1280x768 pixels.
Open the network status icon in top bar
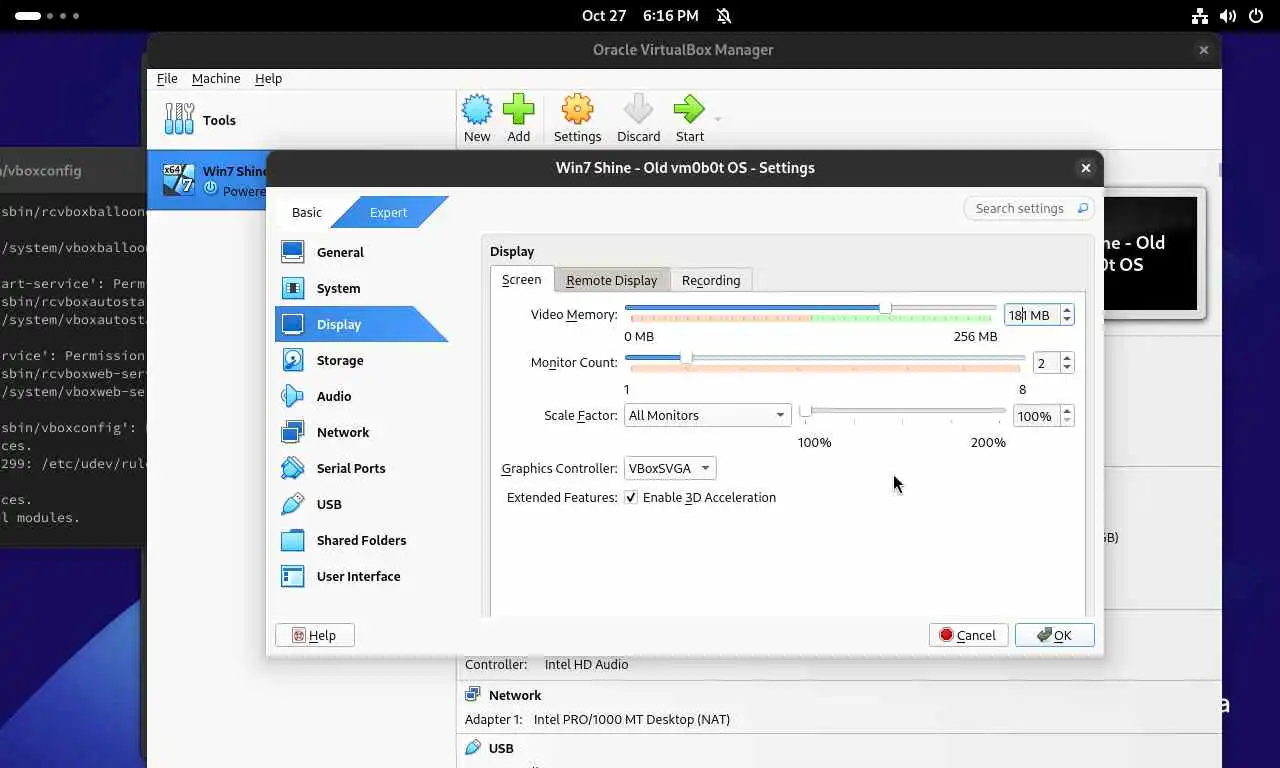[1200, 16]
